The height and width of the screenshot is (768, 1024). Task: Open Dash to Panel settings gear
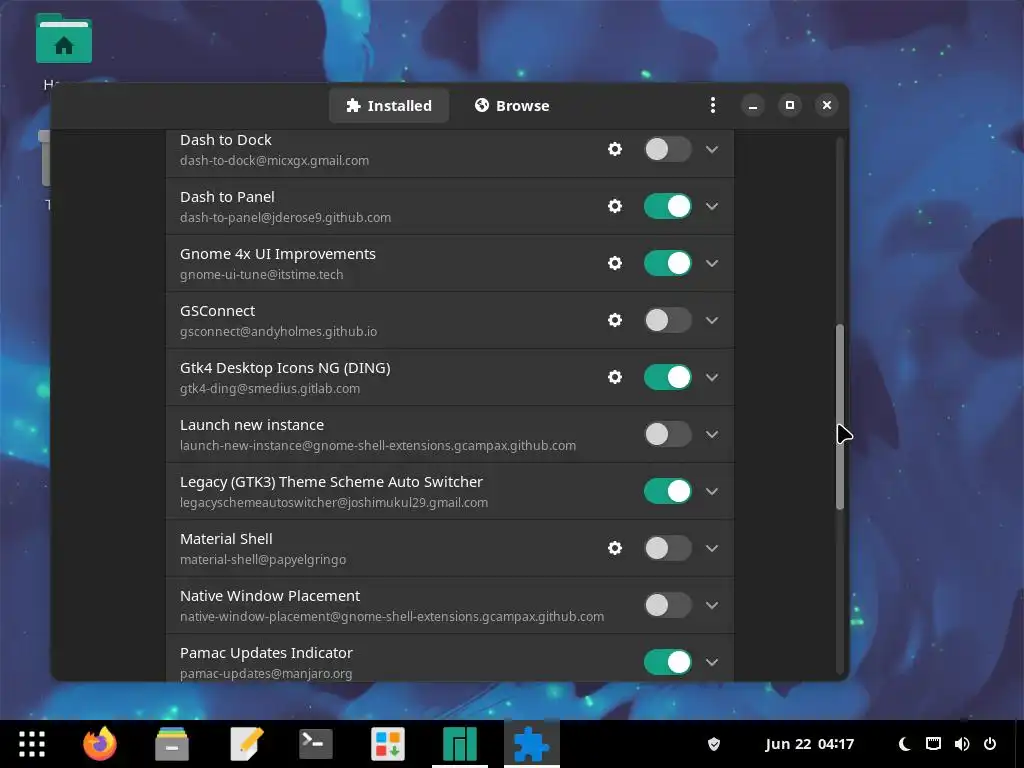[x=615, y=206]
